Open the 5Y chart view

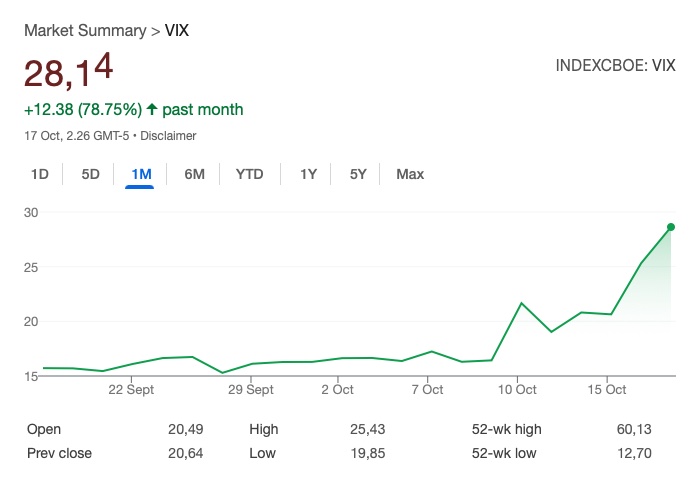(358, 174)
